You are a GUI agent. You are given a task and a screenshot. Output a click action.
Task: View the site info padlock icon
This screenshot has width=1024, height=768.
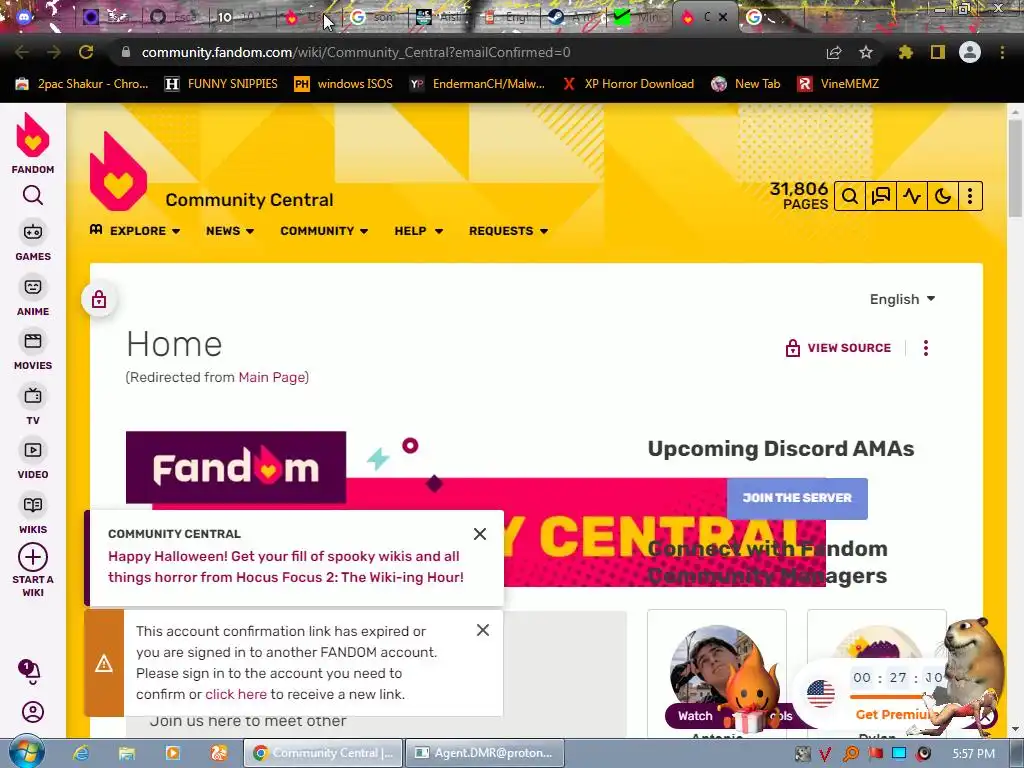(x=126, y=52)
